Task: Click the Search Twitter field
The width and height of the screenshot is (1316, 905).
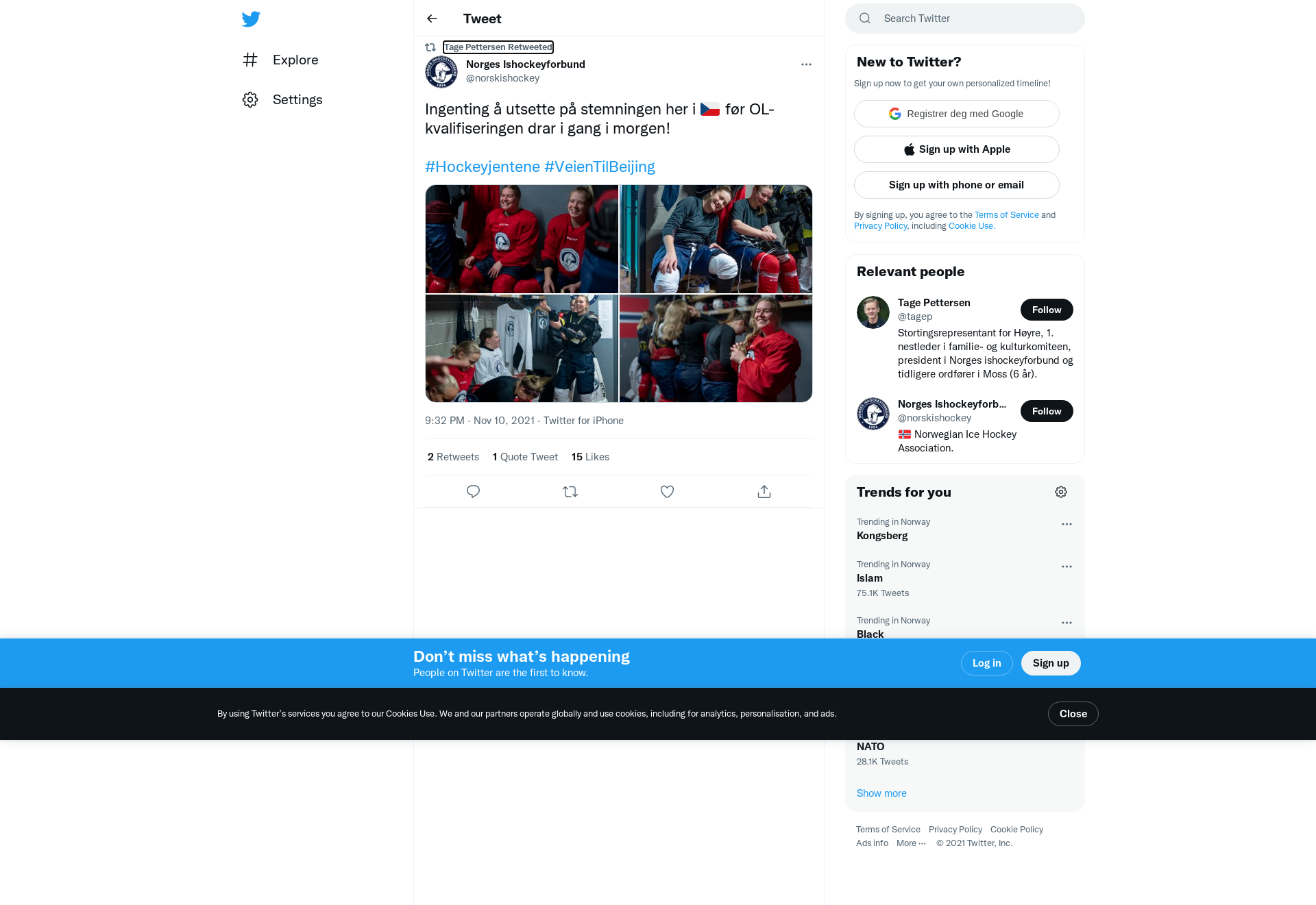Action: [965, 18]
